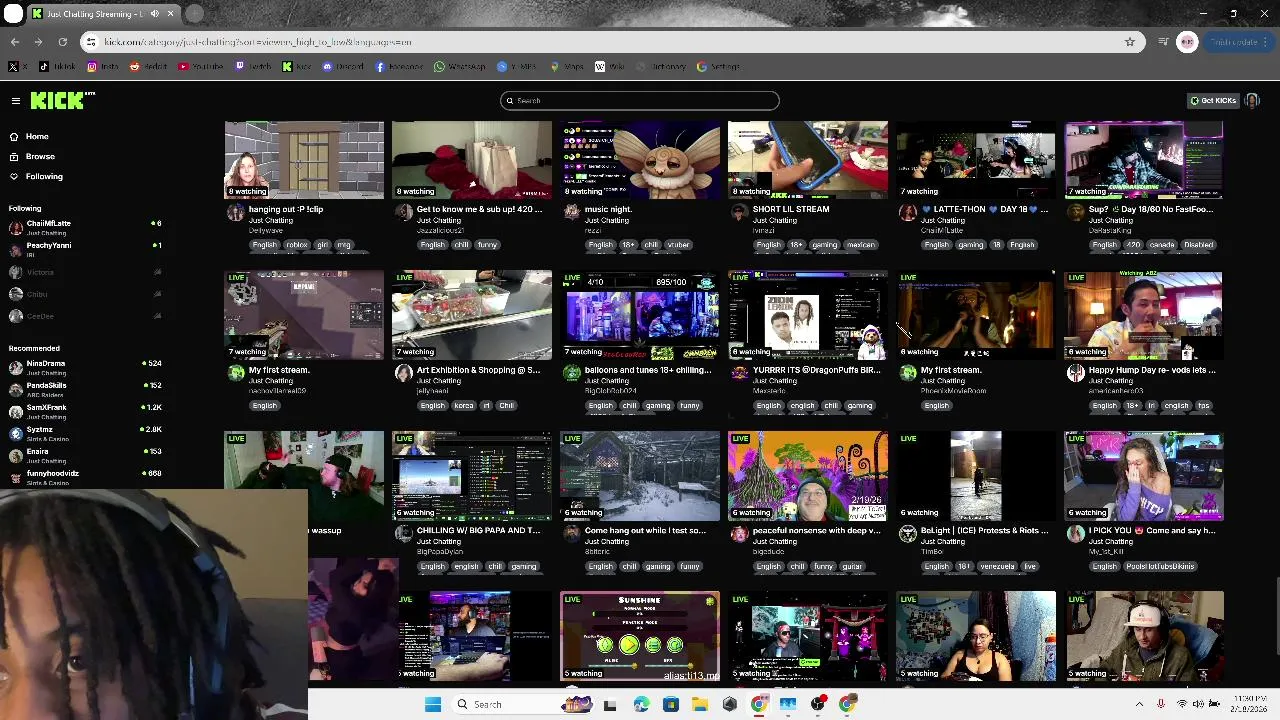This screenshot has width=1280, height=720.
Task: Open the Facebook bookmark
Action: click(x=399, y=67)
